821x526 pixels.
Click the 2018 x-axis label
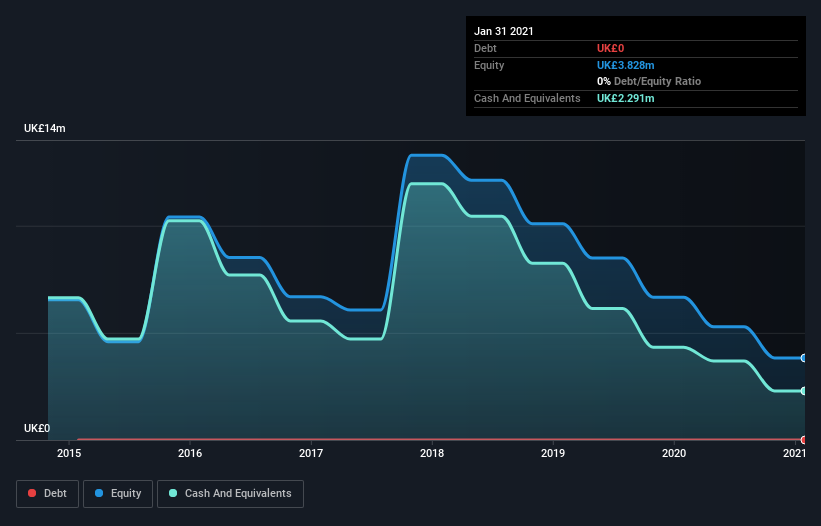point(432,453)
